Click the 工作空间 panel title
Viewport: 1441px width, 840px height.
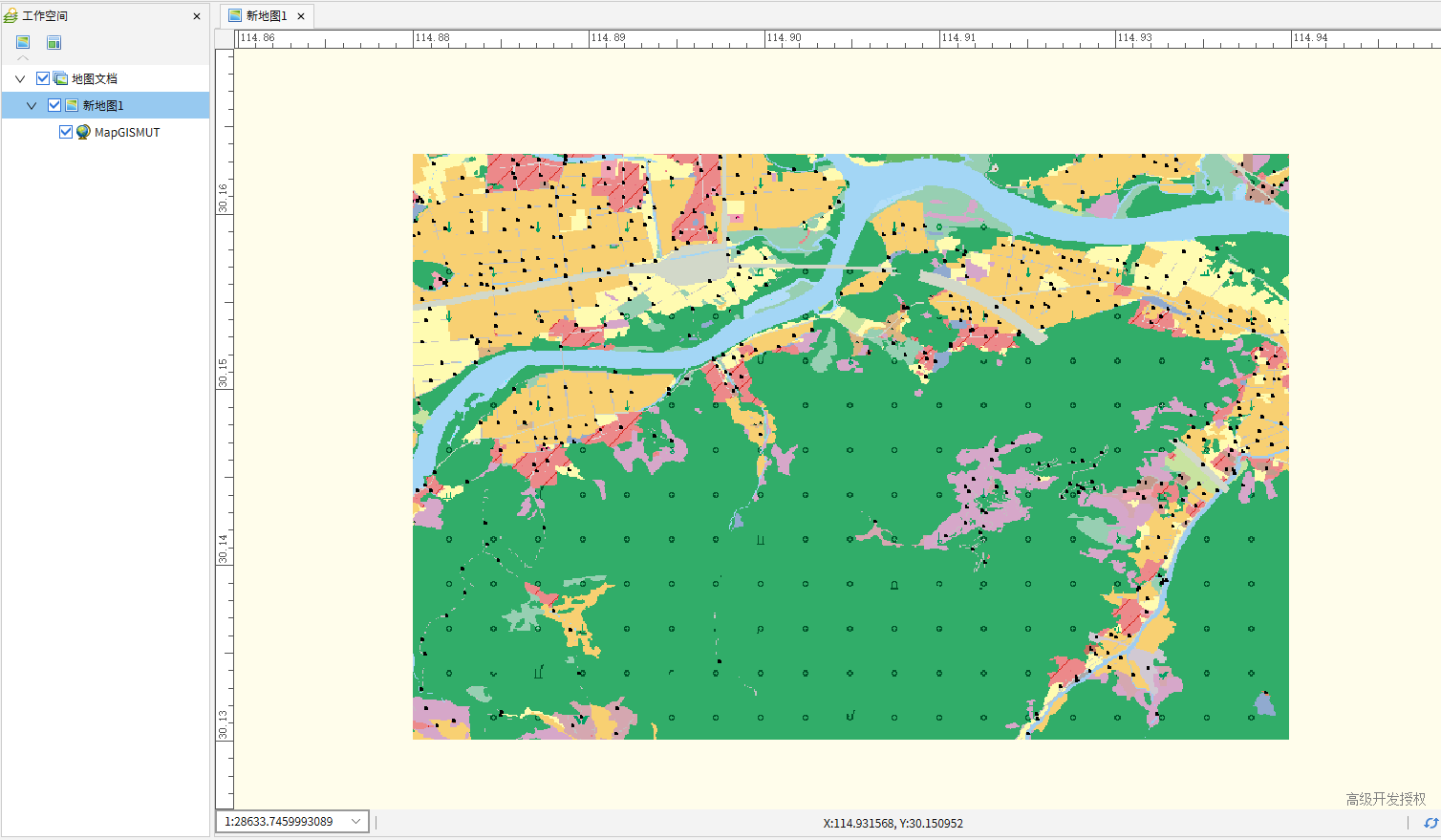(x=45, y=16)
